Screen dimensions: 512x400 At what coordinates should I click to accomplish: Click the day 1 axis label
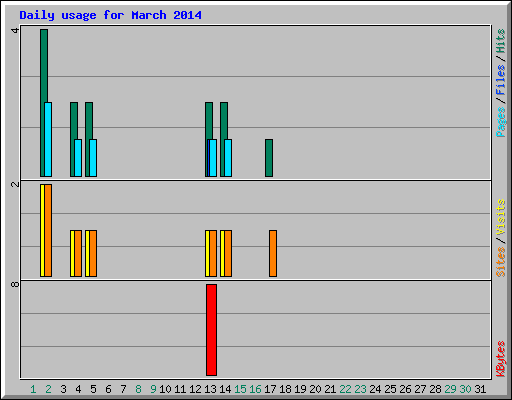33,389
